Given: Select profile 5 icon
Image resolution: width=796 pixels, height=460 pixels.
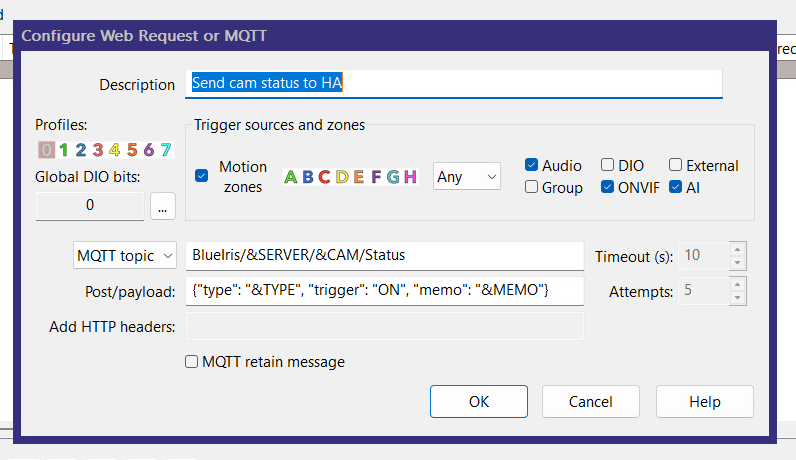Looking at the screenshot, I should [132, 150].
